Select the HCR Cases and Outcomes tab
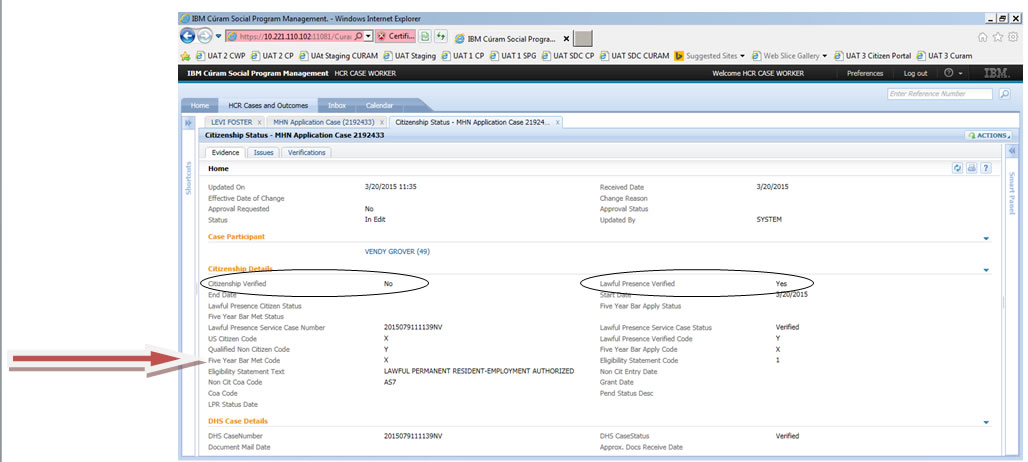The width and height of the screenshot is (1028, 462). (267, 106)
